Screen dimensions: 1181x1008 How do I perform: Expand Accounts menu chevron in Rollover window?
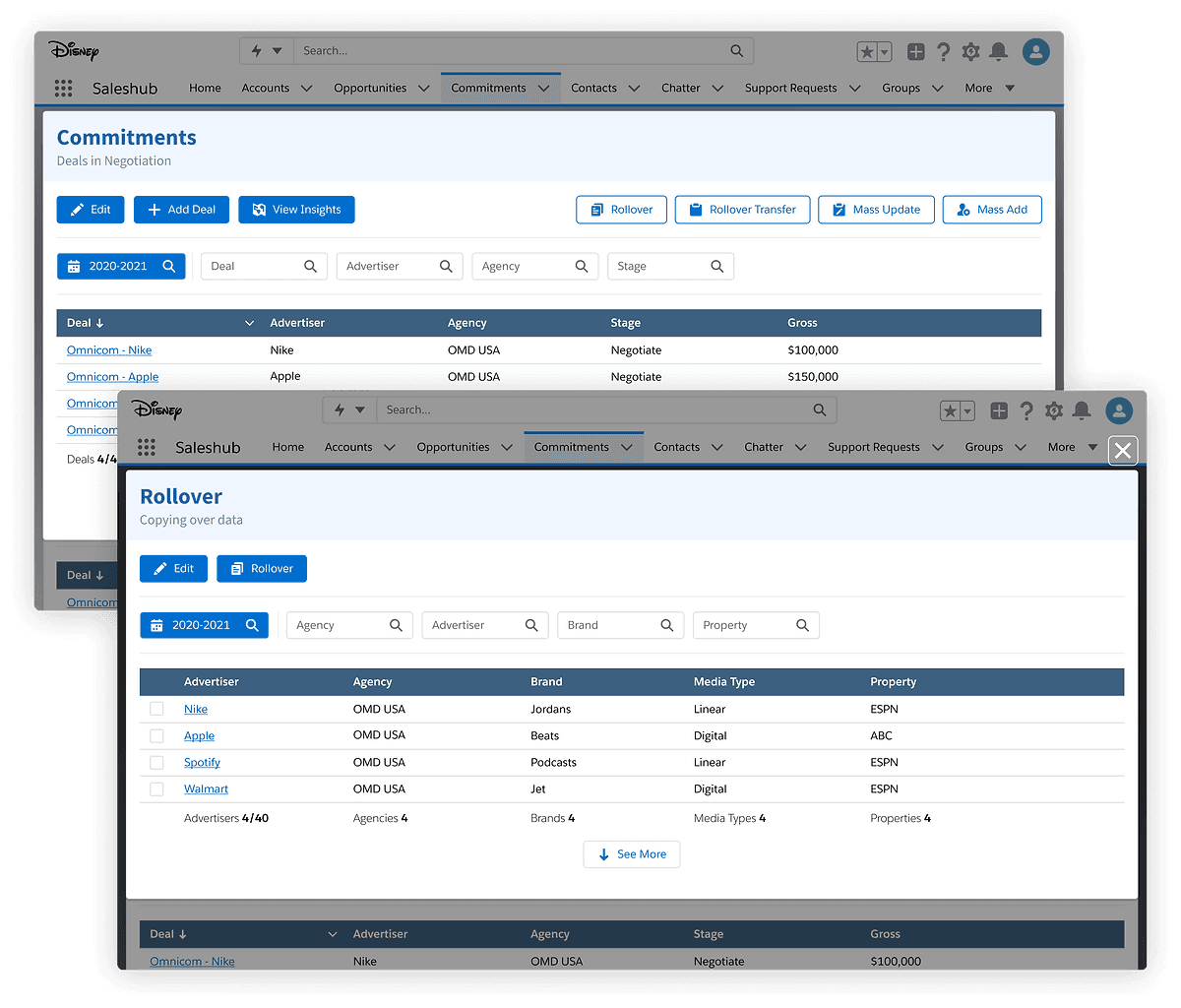tap(390, 447)
